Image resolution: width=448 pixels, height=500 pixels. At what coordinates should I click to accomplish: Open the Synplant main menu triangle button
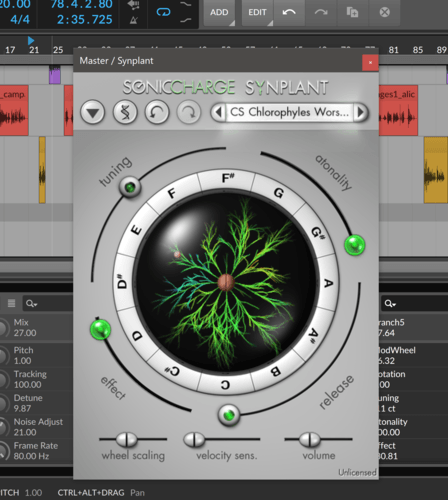[93, 112]
